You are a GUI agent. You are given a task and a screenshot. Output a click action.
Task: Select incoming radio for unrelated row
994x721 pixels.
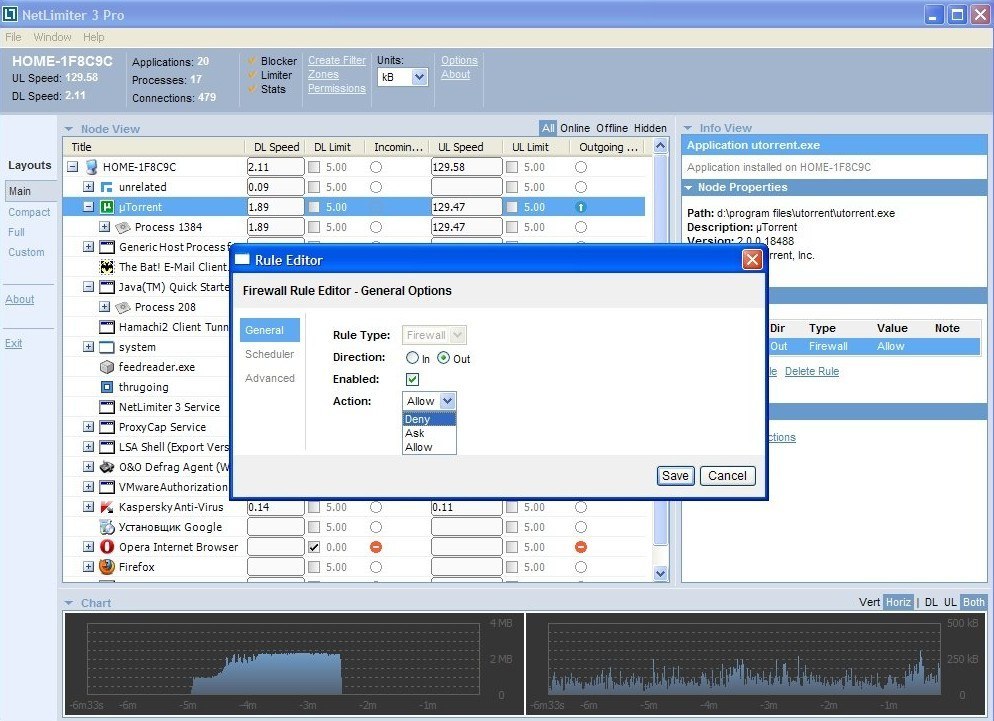click(x=376, y=187)
